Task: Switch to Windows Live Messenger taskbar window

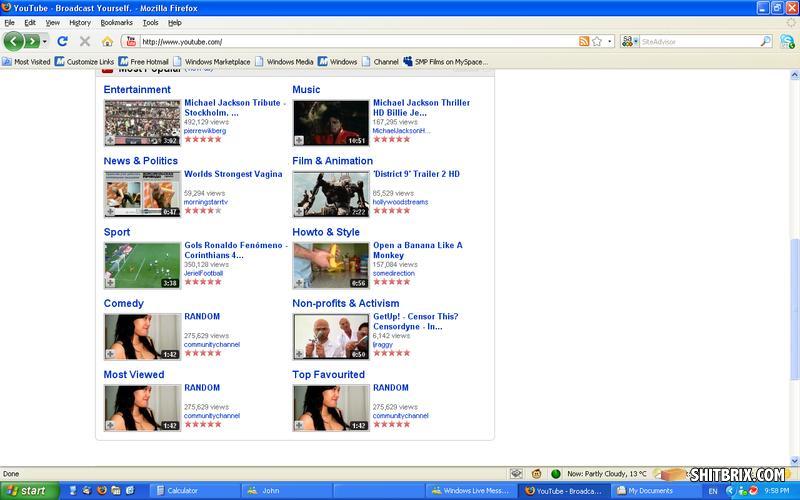Action: [x=471, y=491]
